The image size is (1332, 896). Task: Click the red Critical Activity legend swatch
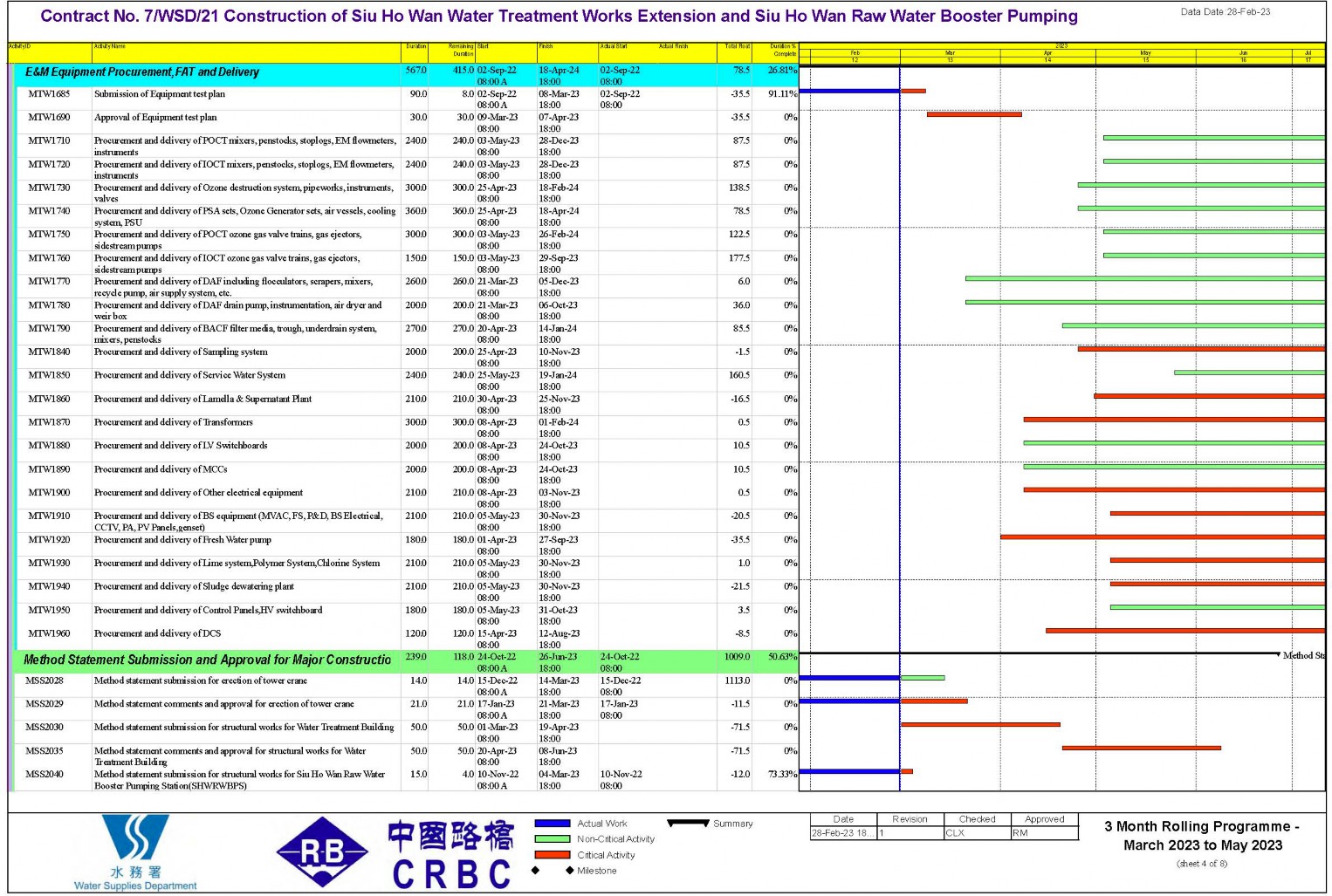[x=552, y=855]
